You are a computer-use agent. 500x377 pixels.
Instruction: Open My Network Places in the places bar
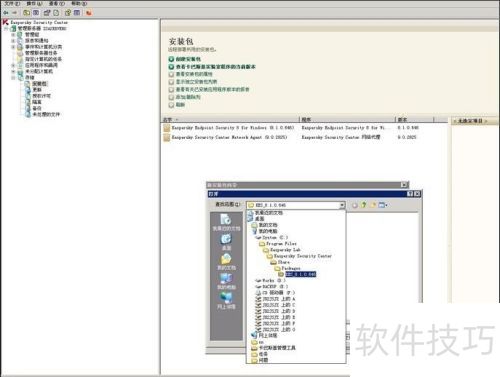click(226, 300)
